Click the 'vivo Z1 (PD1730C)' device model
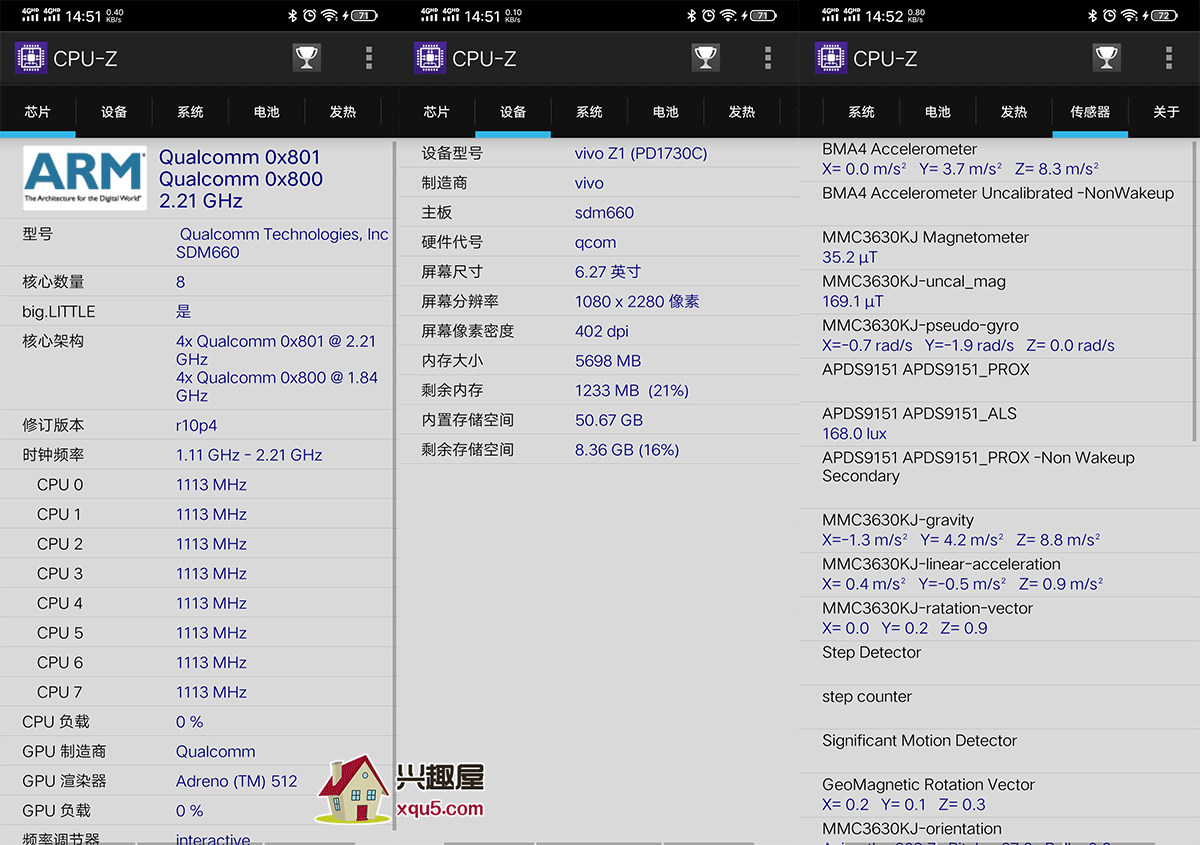1200x845 pixels. (x=641, y=153)
